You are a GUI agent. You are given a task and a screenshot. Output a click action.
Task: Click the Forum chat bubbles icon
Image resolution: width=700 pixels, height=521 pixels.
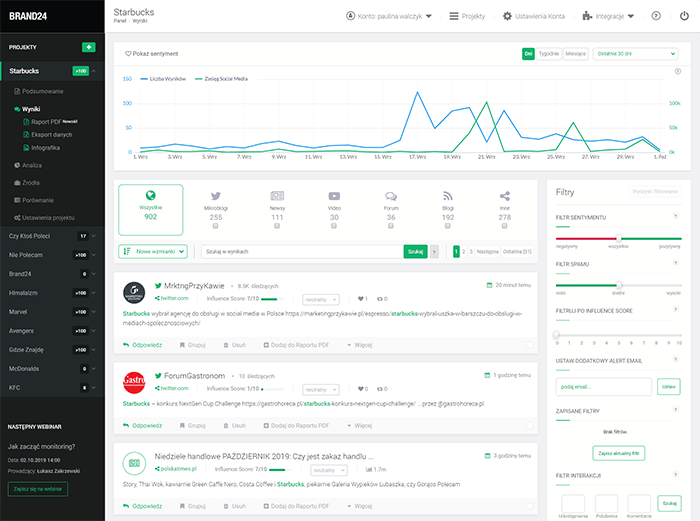click(x=391, y=196)
